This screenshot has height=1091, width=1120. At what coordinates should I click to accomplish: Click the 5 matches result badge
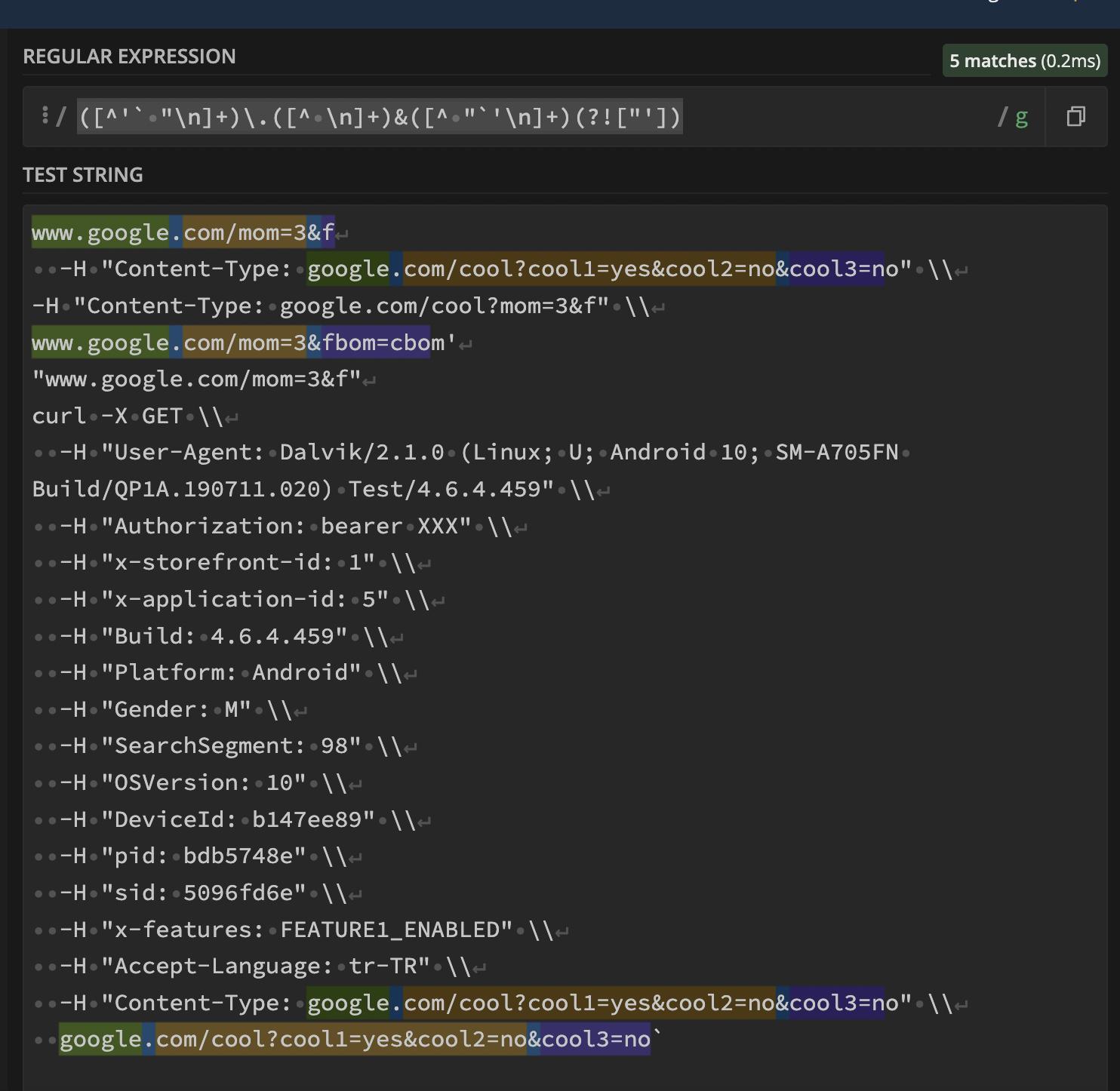point(1025,61)
